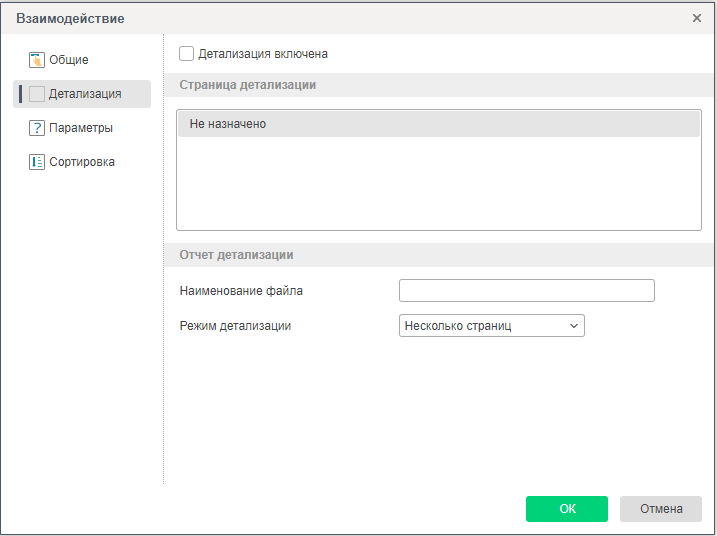The image size is (717, 536).
Task: Click the icon next to Детализация
Action: (37, 94)
